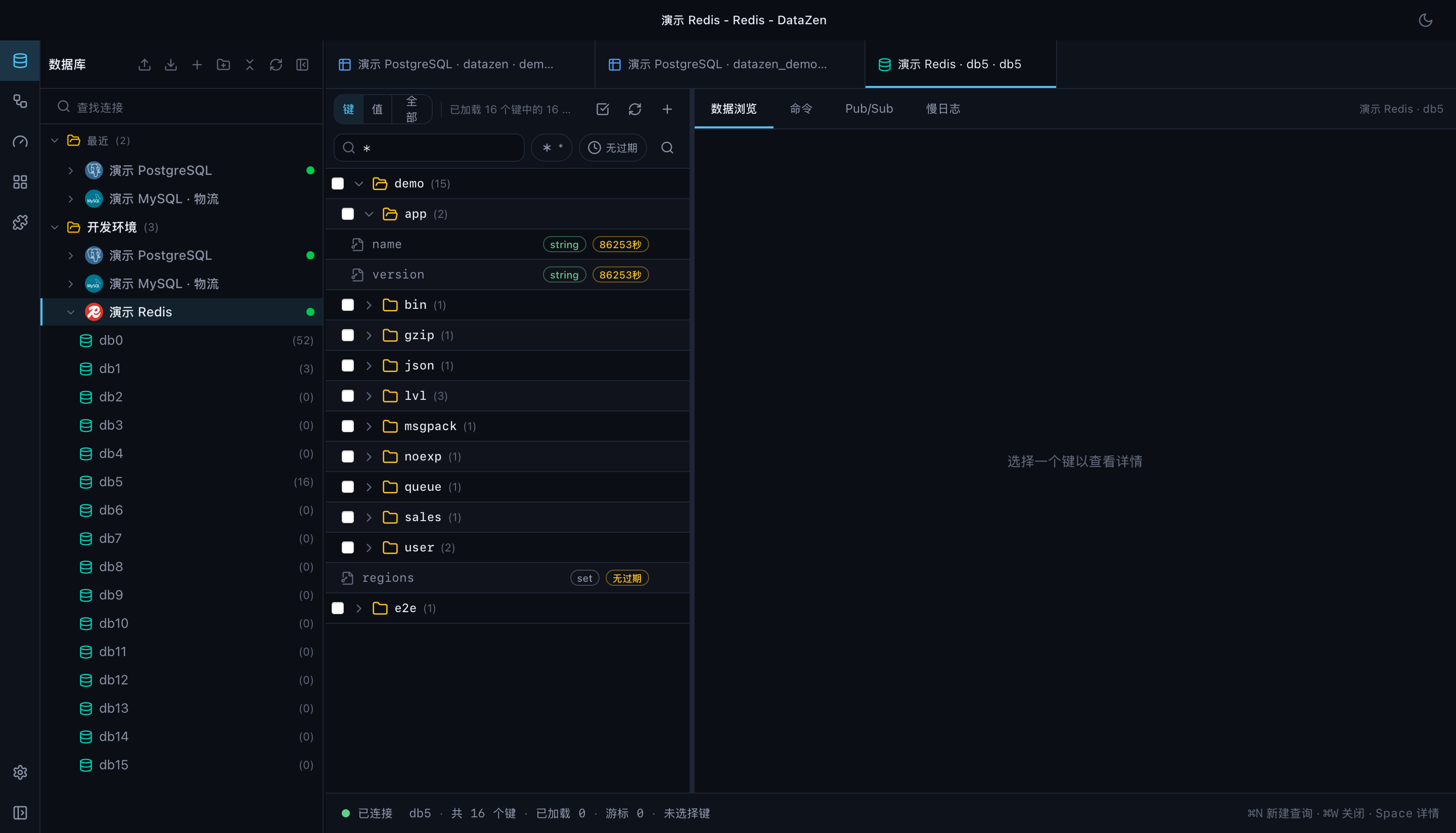Switch to 演示 PostgreSQL datazen_demo tab
This screenshot has height=833, width=1456.
[x=730, y=65]
